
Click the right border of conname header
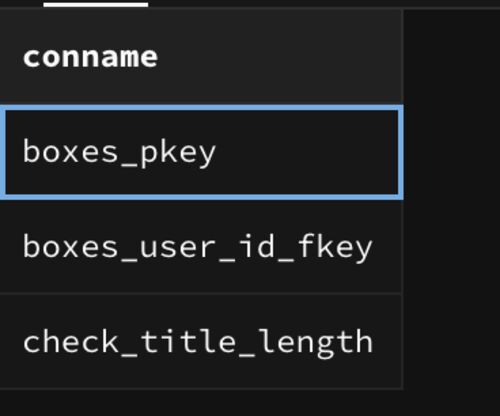403,57
